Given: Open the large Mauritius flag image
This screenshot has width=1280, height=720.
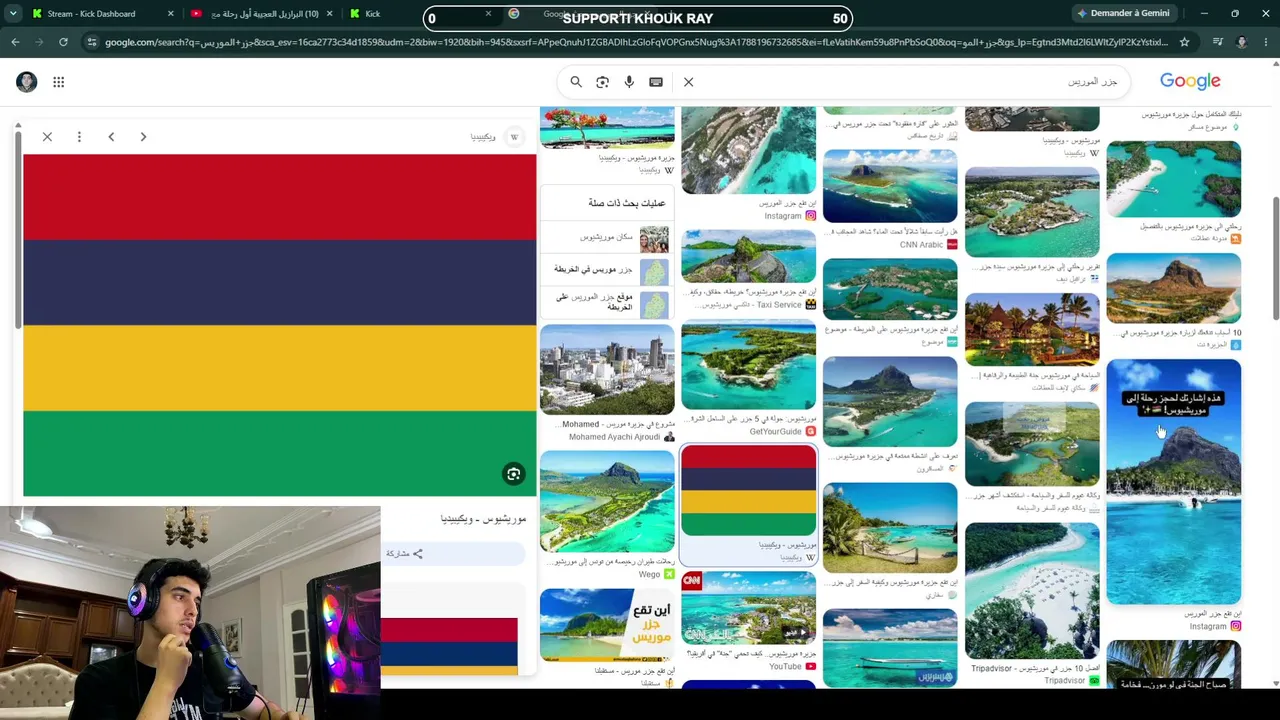Looking at the screenshot, I should (x=279, y=325).
